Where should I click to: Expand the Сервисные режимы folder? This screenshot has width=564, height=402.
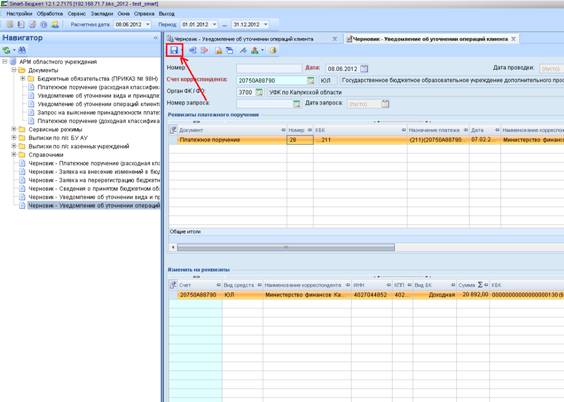pyautogui.click(x=14, y=129)
